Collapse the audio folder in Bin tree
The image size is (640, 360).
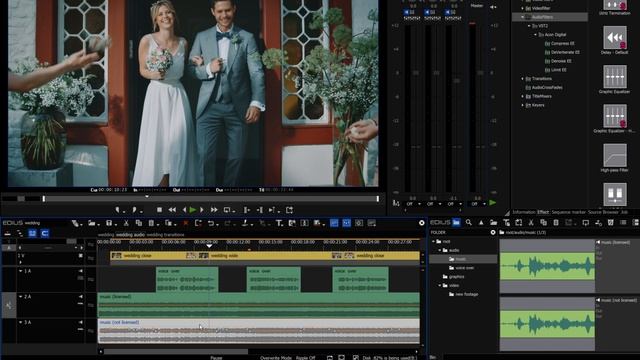(440, 250)
